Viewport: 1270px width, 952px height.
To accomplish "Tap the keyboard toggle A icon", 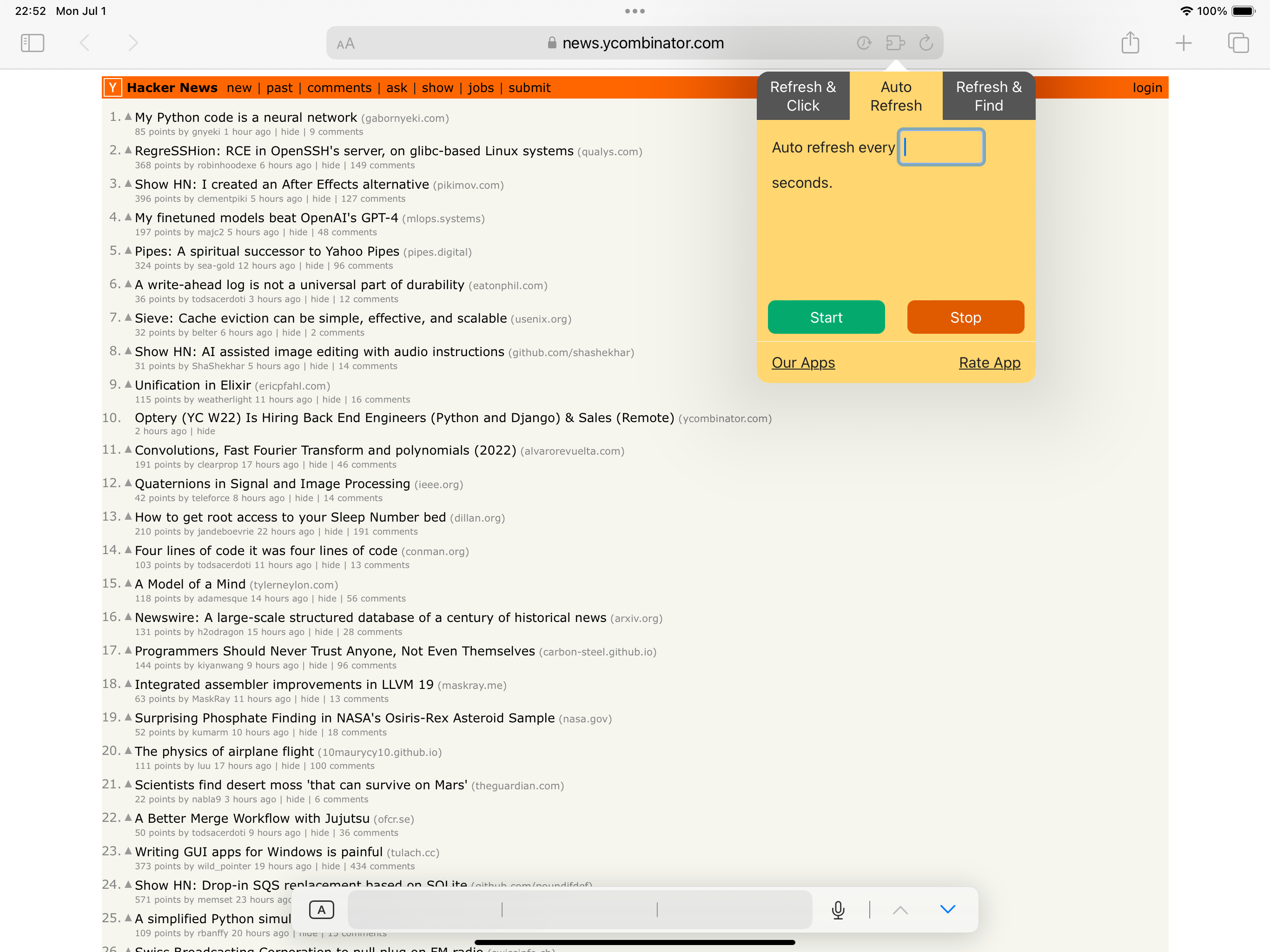I will 322,910.
